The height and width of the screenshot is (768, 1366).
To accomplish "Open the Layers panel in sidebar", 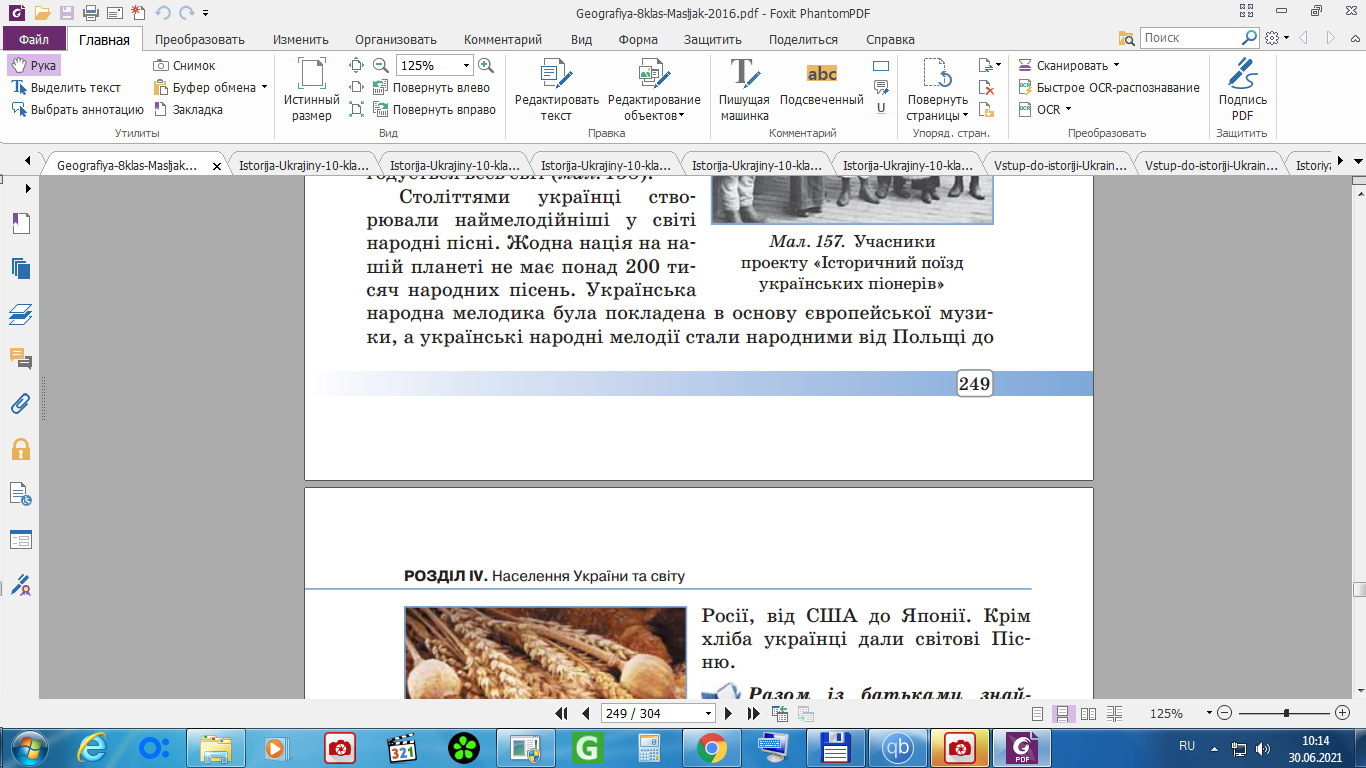I will click(x=21, y=314).
